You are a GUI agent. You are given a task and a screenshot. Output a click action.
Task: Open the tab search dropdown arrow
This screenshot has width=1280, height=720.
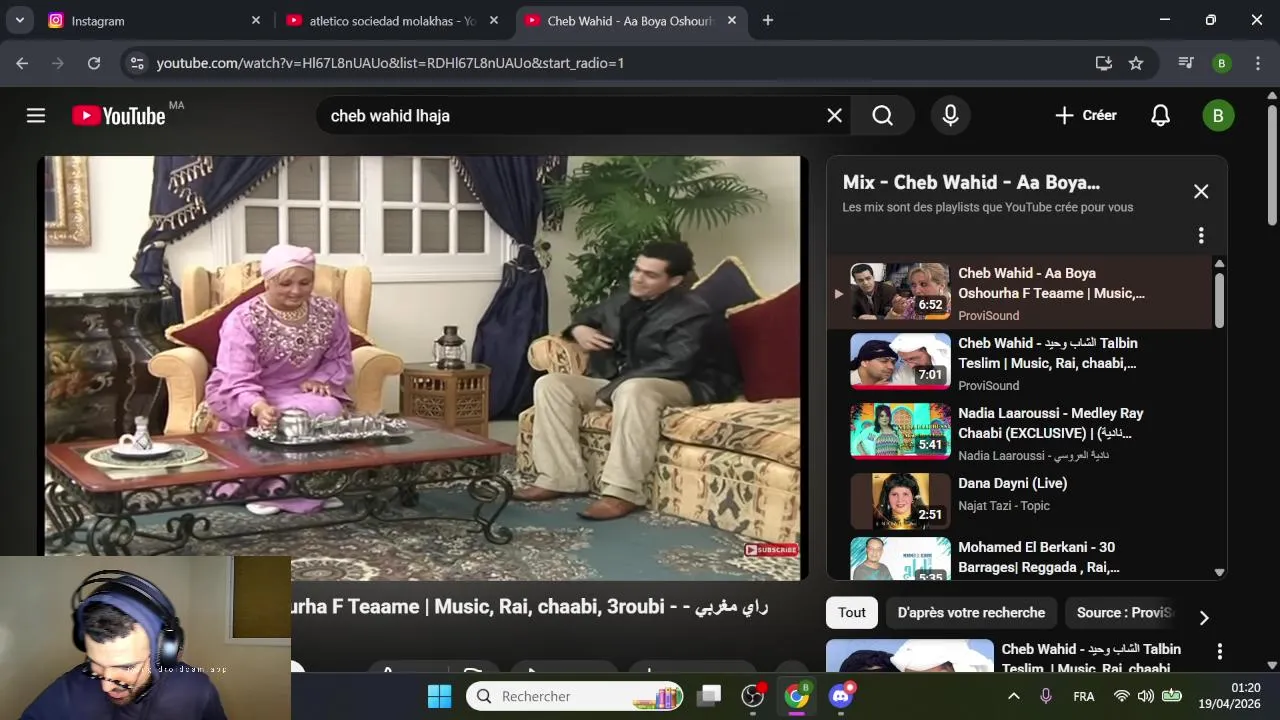(19, 20)
